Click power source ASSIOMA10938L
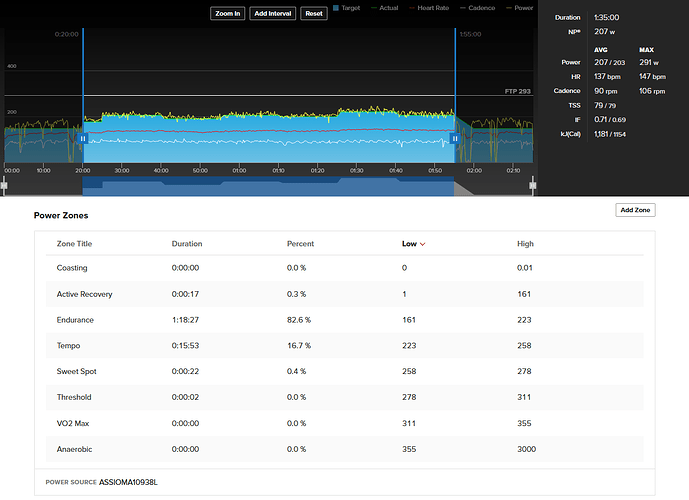Screen dimensions: 689x500 tap(128, 482)
